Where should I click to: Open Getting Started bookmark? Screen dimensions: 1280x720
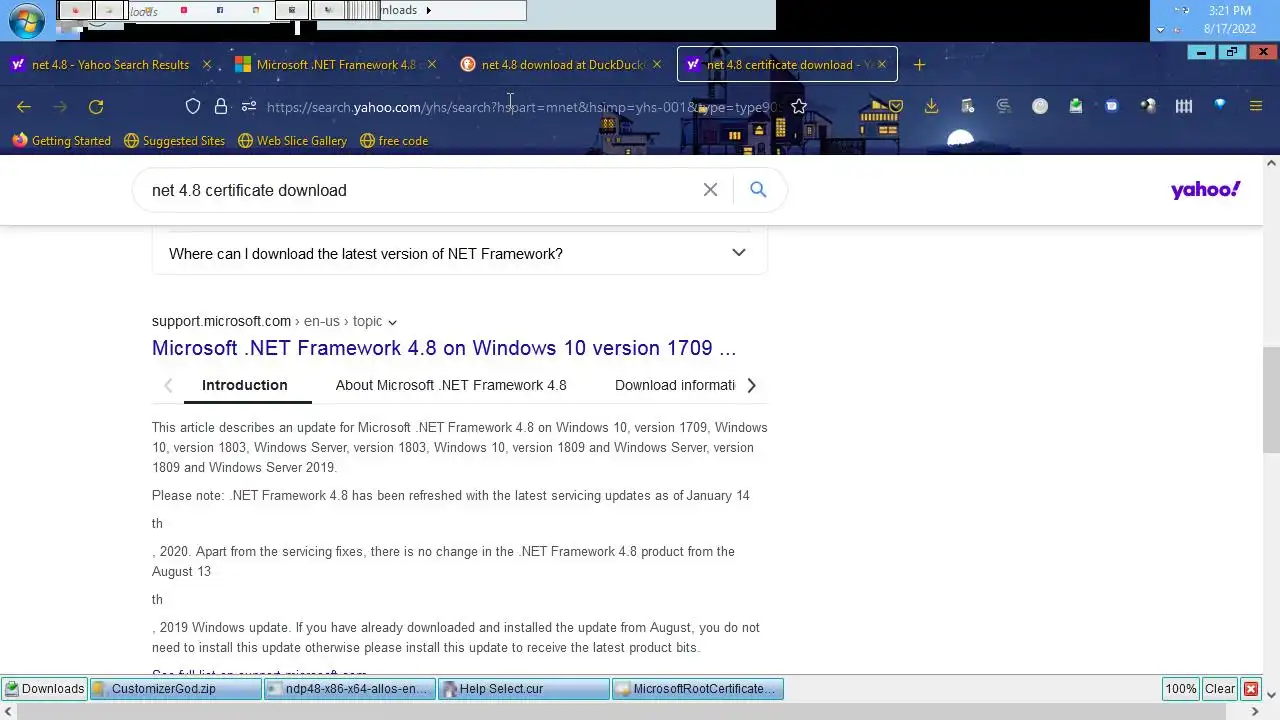point(61,141)
